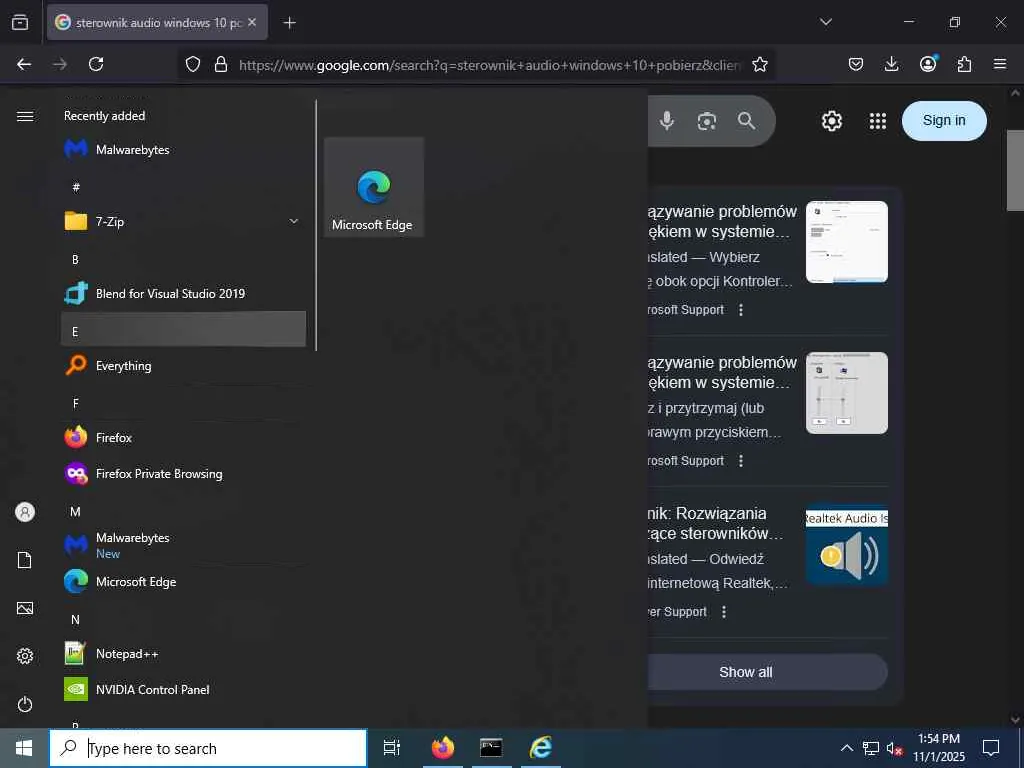The width and height of the screenshot is (1024, 768).
Task: Save page to Pocket
Action: click(x=856, y=64)
